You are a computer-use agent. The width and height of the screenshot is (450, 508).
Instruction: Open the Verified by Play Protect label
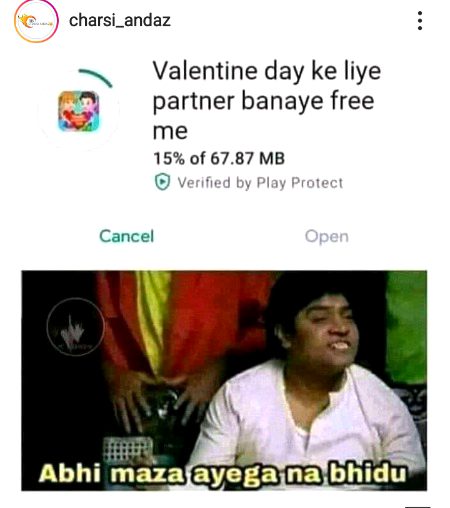coord(260,183)
